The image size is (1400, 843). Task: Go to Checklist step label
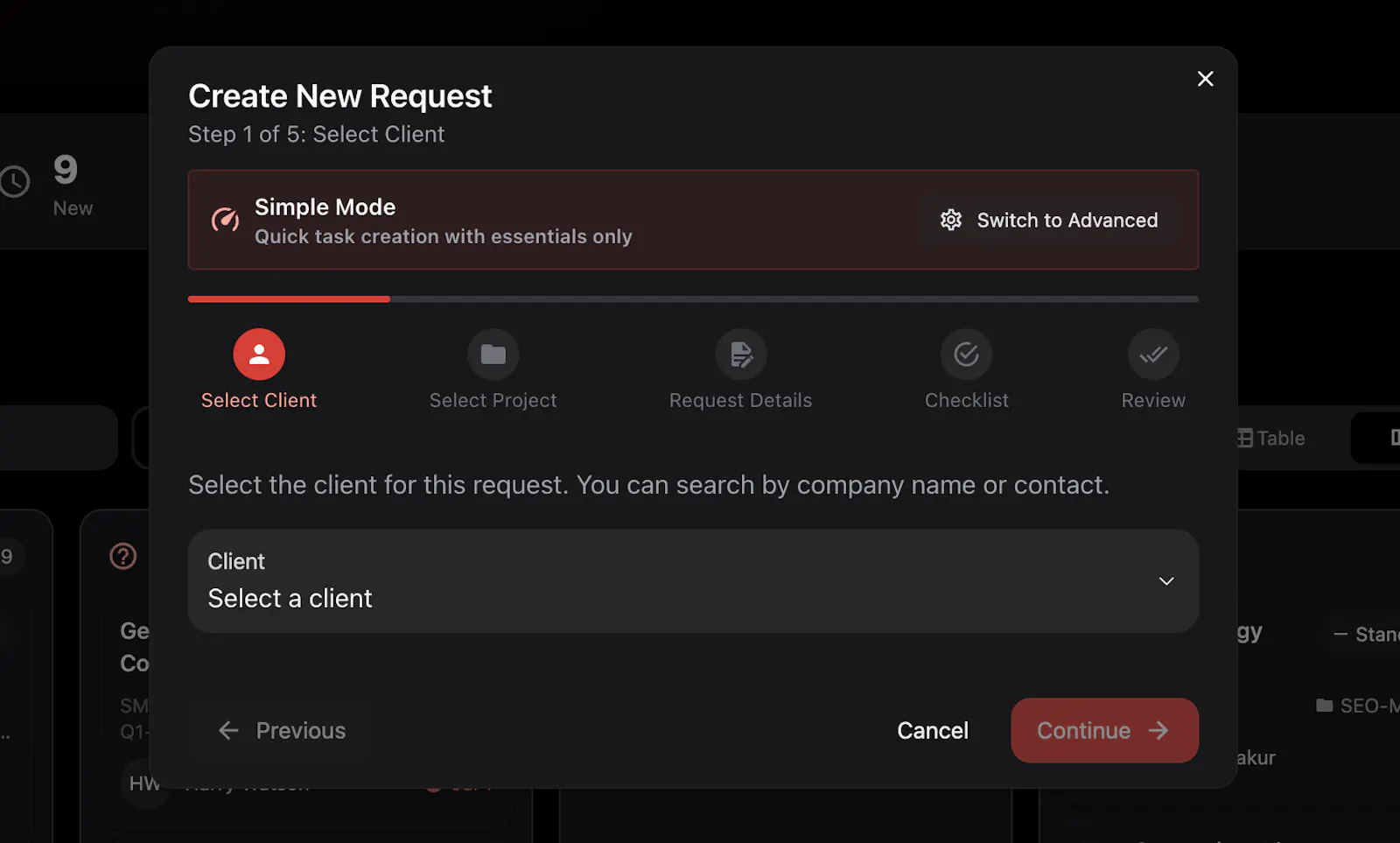click(x=967, y=400)
